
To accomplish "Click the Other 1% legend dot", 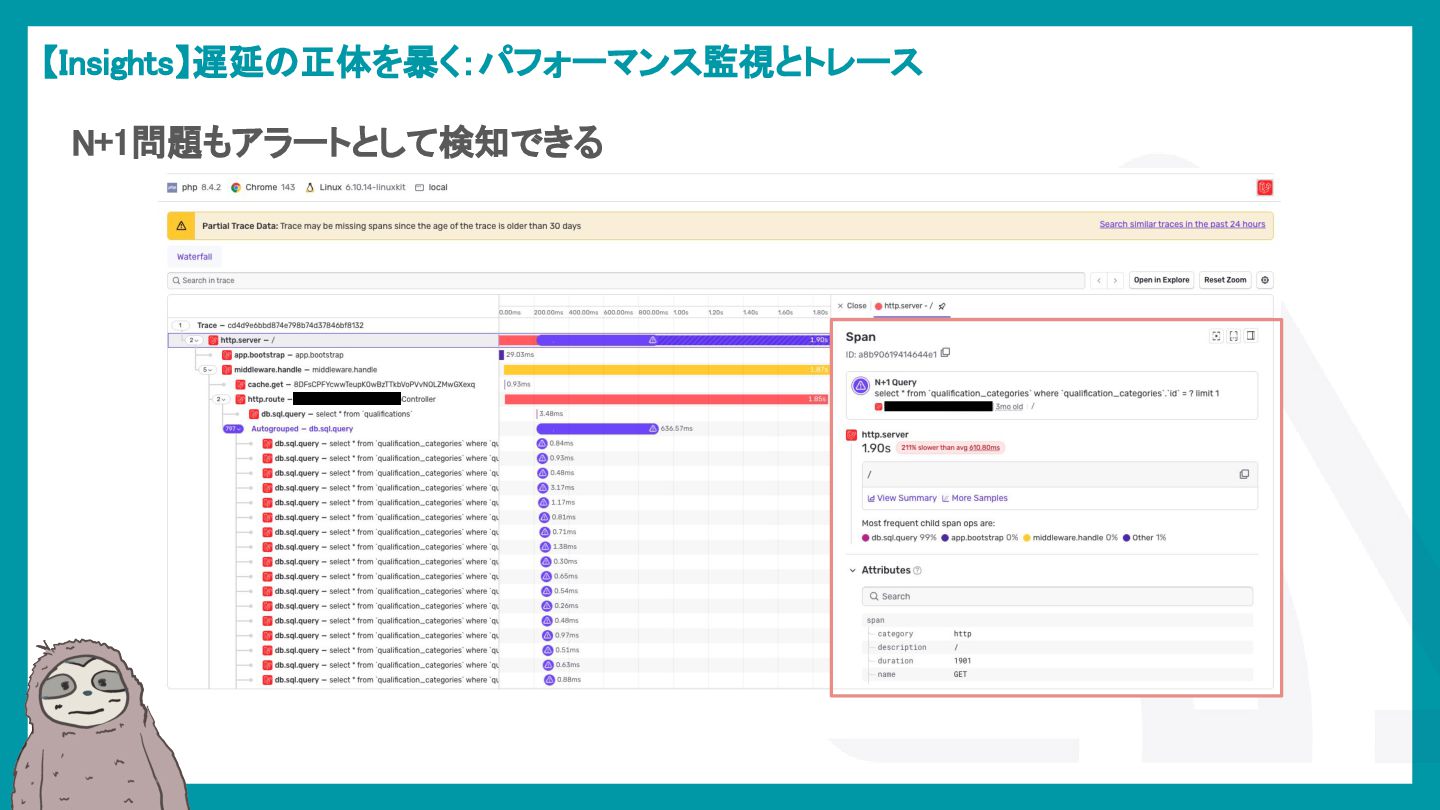I will [1126, 538].
